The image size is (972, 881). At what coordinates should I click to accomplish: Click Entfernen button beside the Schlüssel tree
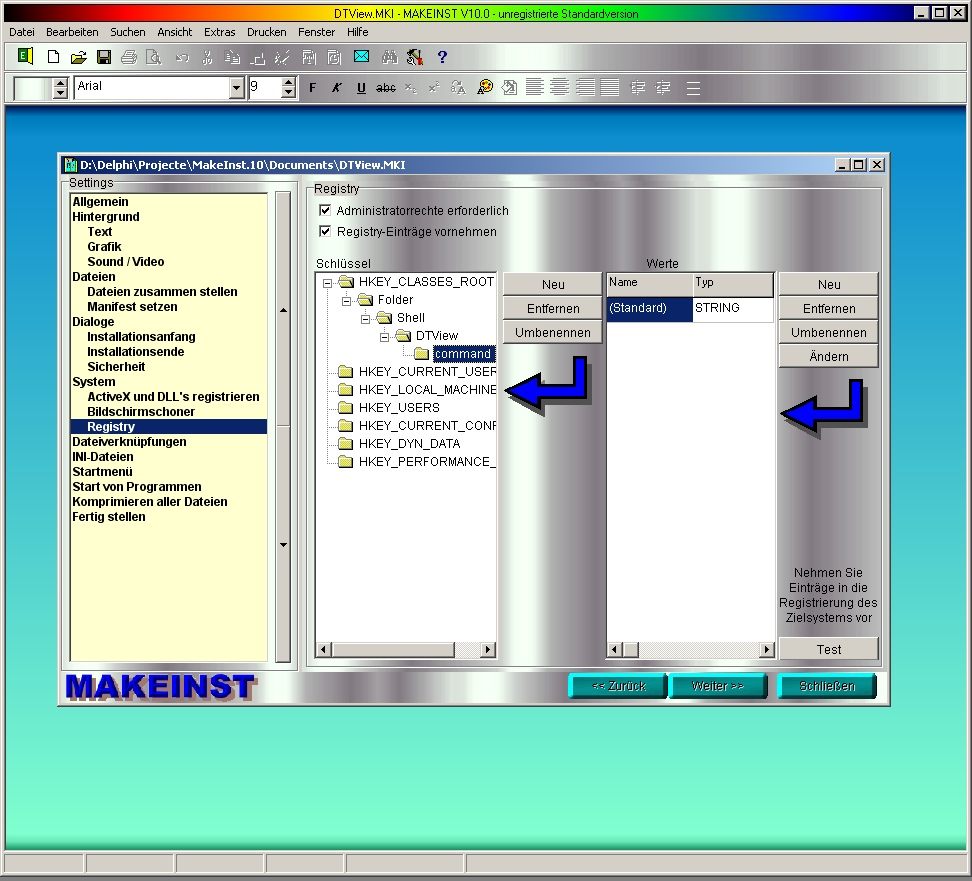[553, 308]
